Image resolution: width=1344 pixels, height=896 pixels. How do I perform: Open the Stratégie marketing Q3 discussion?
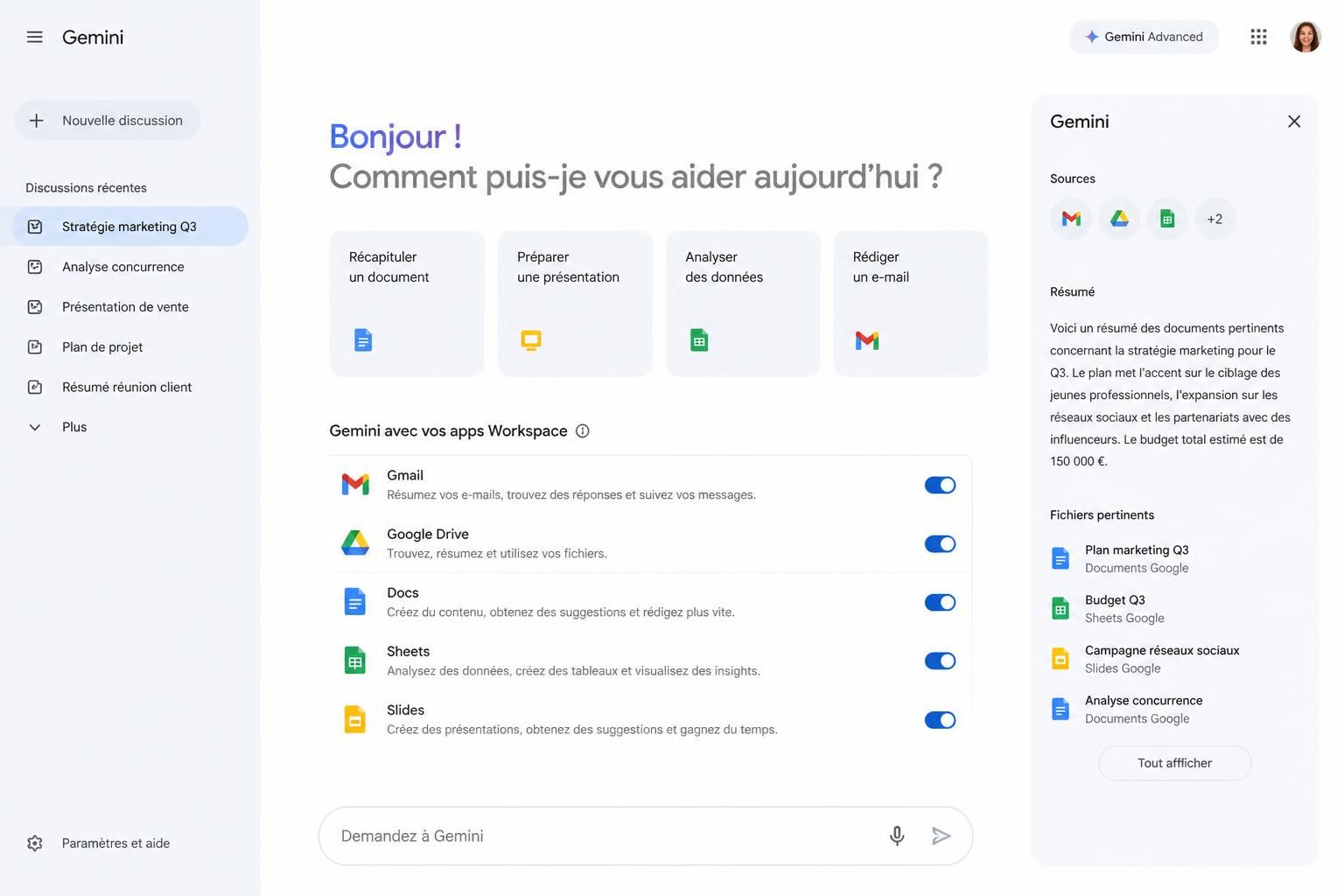pos(131,227)
